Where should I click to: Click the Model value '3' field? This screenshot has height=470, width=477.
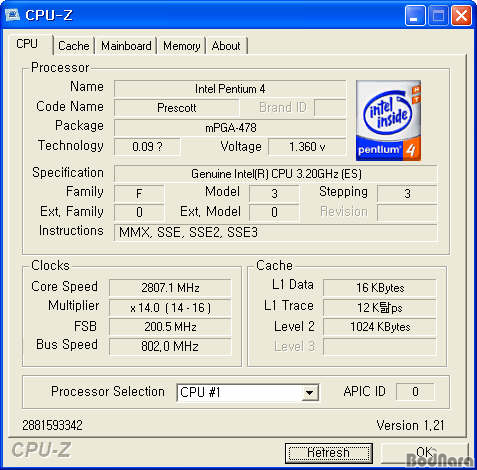(x=274, y=194)
